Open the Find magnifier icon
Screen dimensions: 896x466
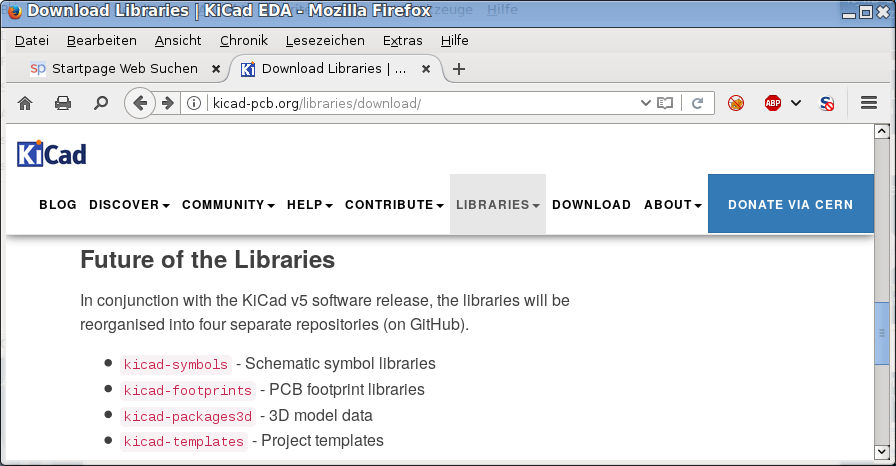pyautogui.click(x=101, y=103)
